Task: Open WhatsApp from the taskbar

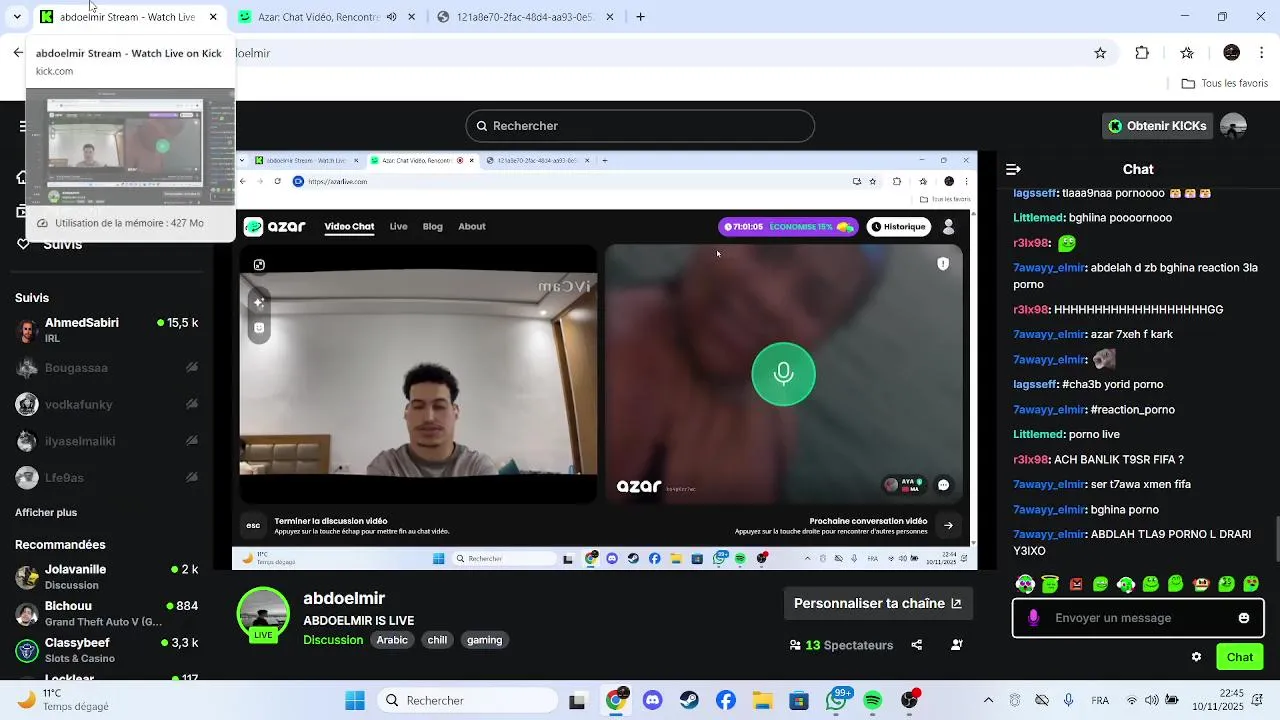Action: pyautogui.click(x=837, y=700)
